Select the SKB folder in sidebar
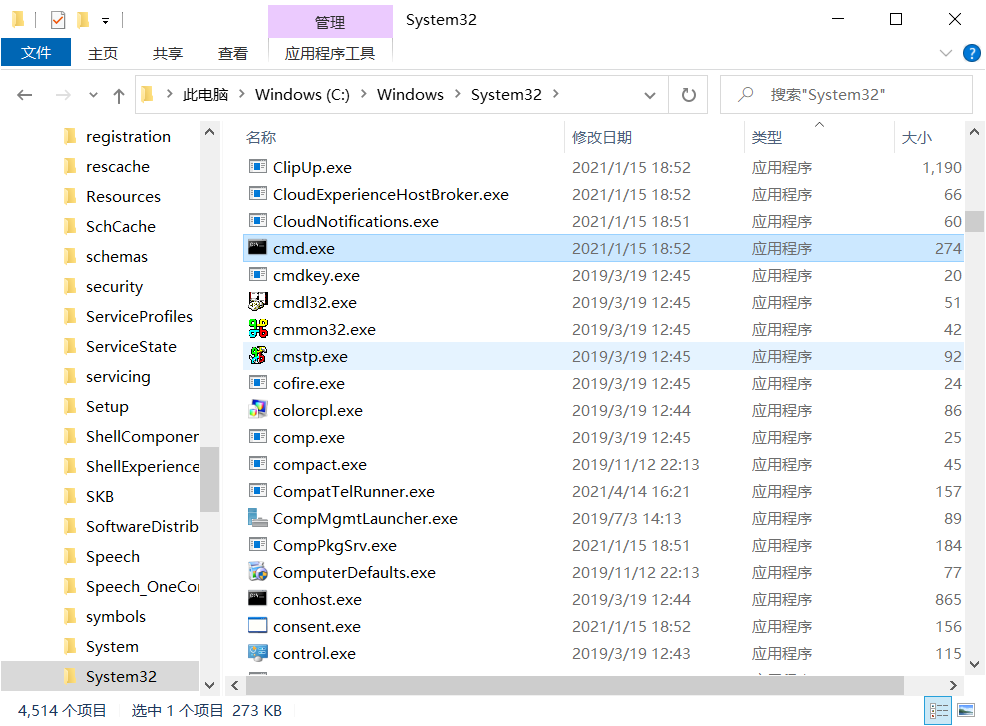 99,496
